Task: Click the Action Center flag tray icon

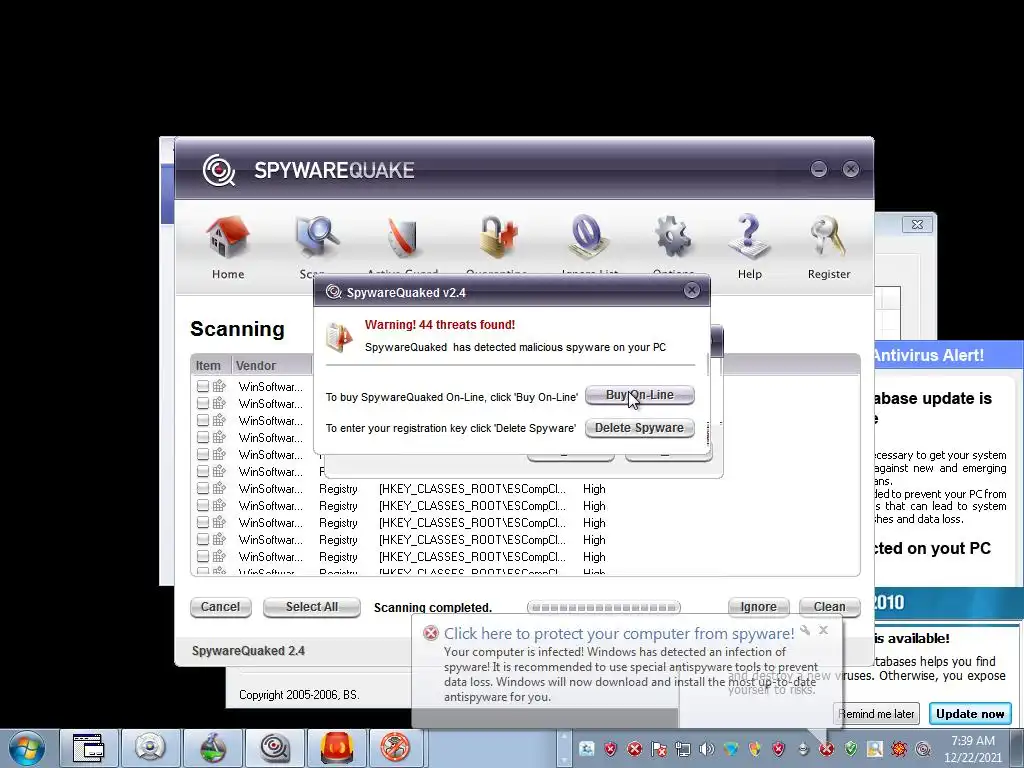Action: [659, 749]
